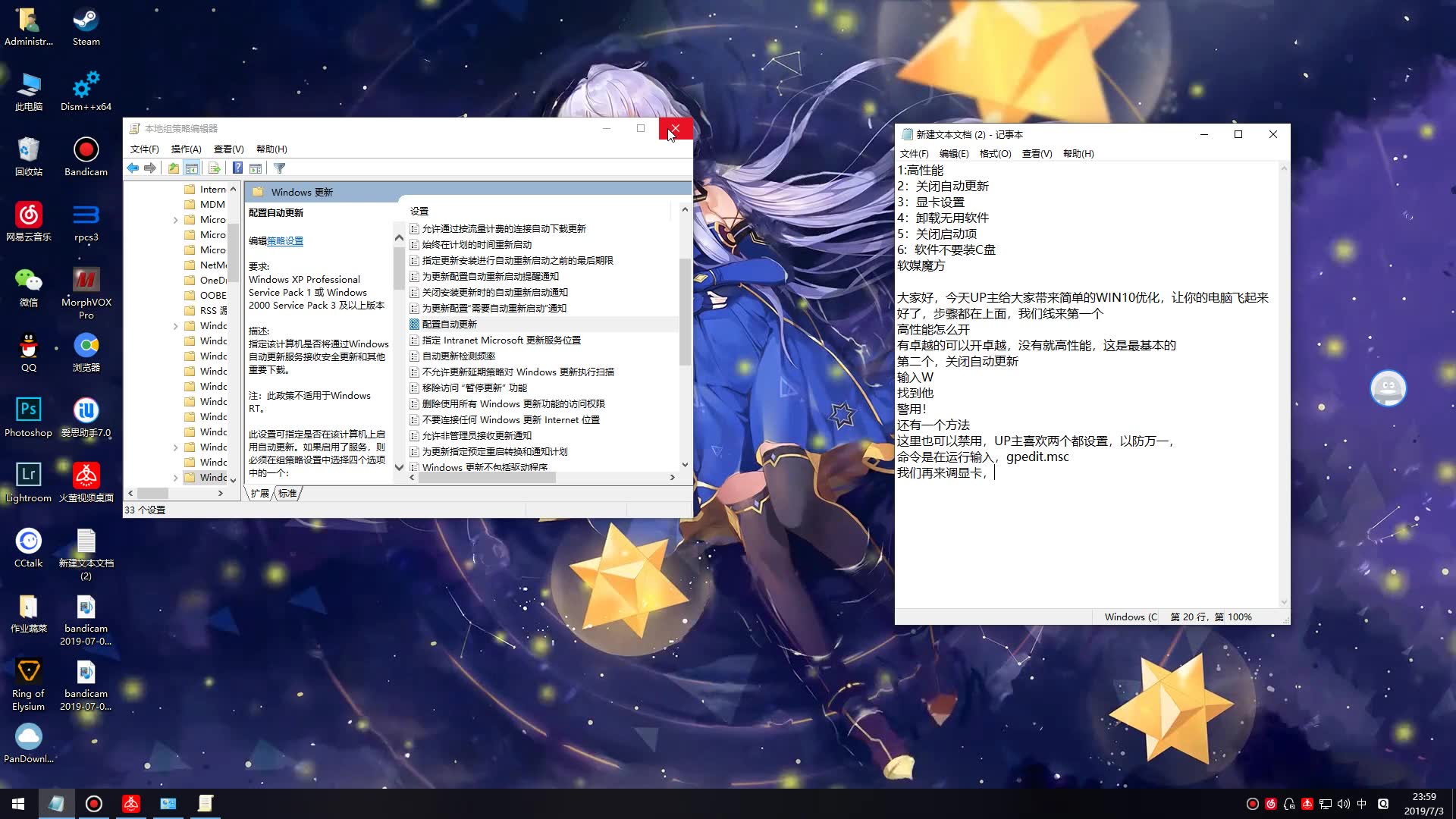
Task: Open Bandicam desktop icon
Action: click(x=86, y=158)
